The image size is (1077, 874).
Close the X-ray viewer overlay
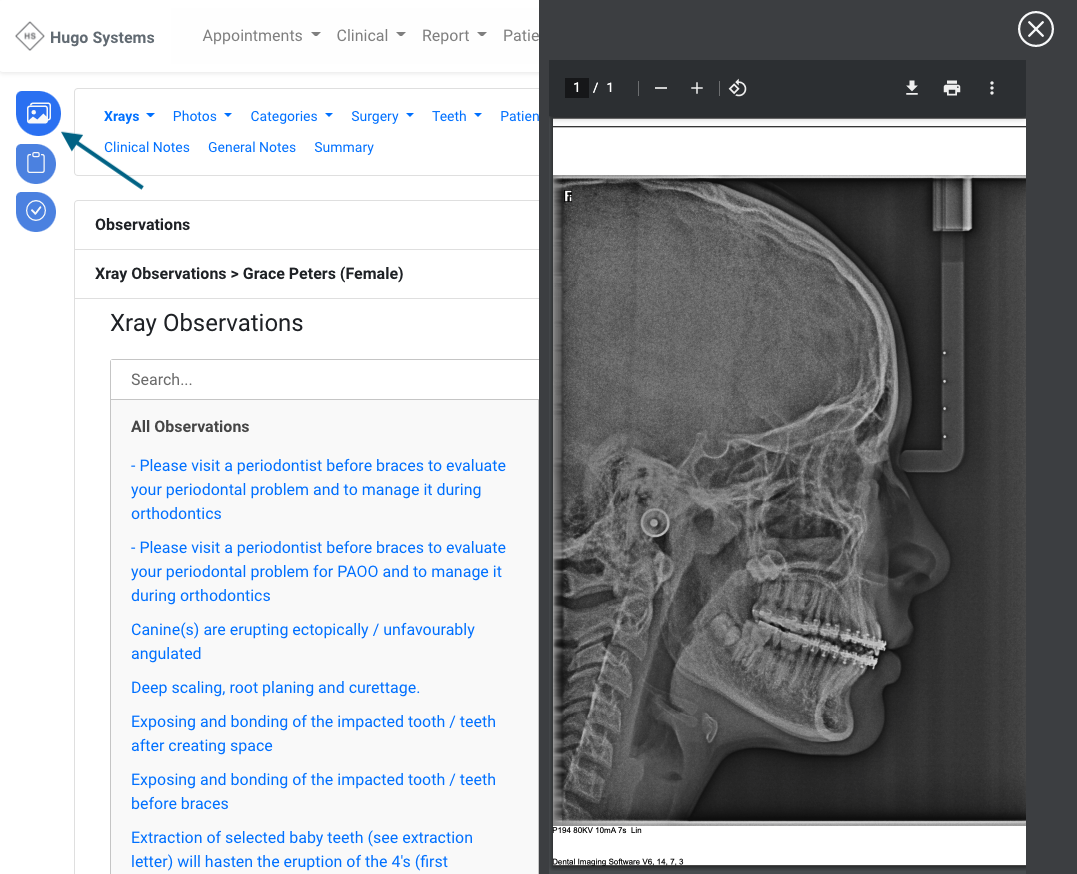[x=1035, y=29]
